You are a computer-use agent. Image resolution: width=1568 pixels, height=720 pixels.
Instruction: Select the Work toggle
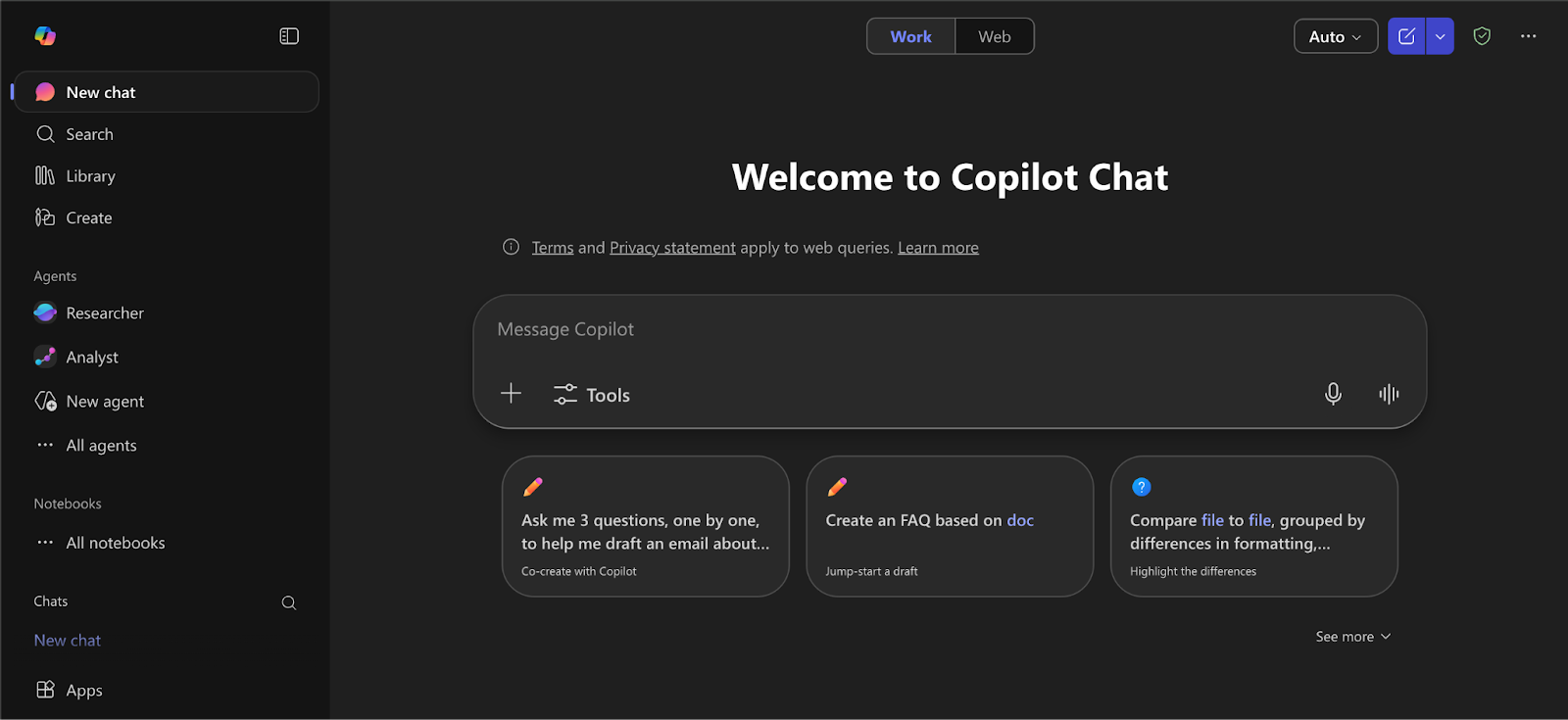pos(910,36)
